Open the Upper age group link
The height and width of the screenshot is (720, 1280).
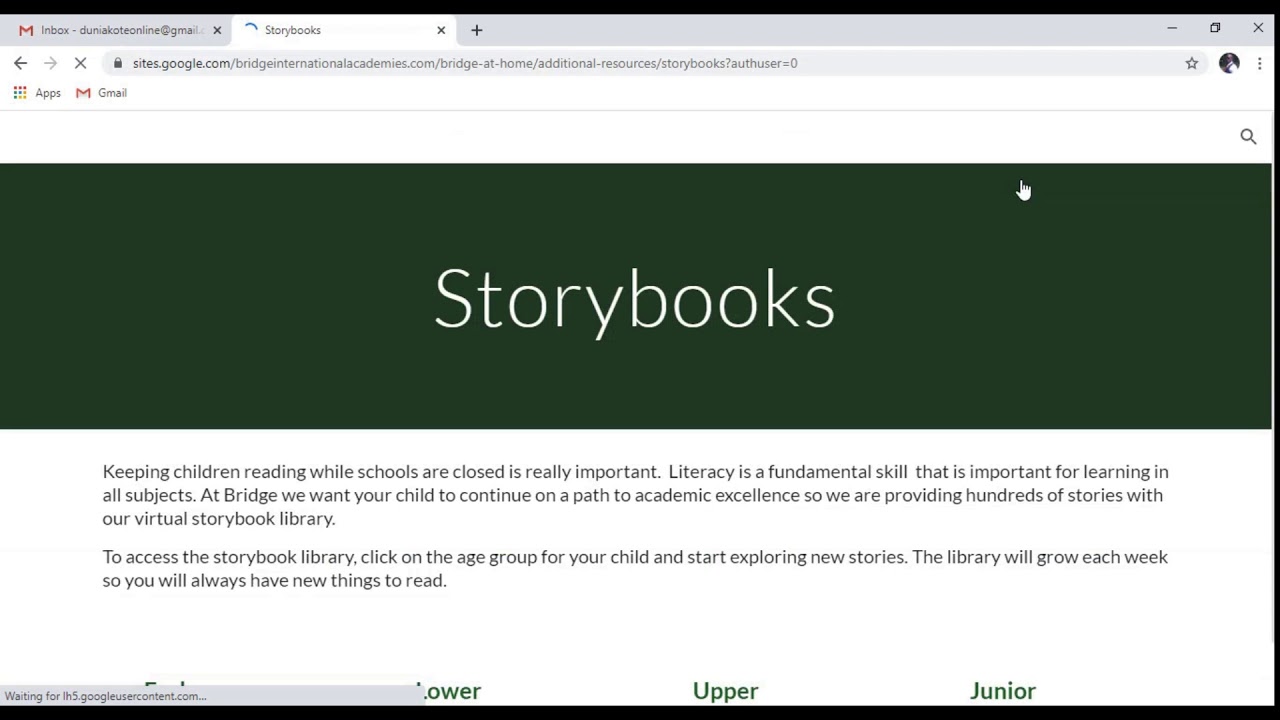pyautogui.click(x=725, y=691)
